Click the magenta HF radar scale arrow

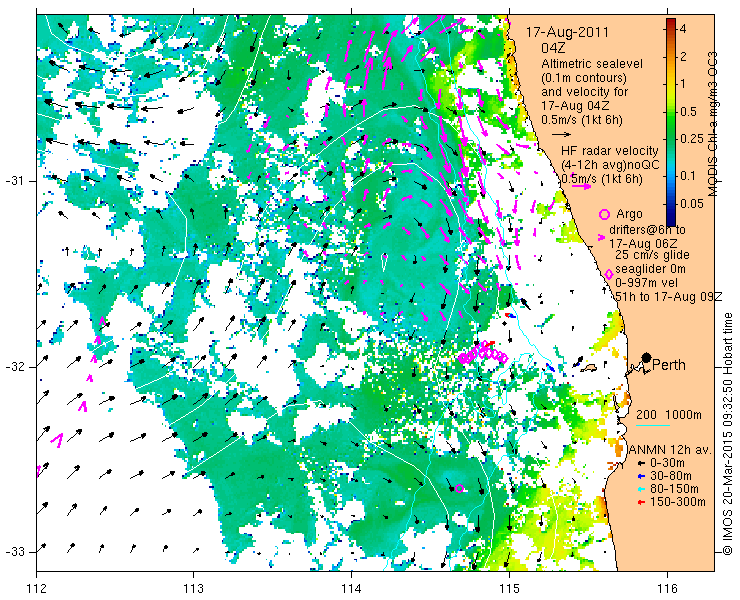[x=581, y=186]
